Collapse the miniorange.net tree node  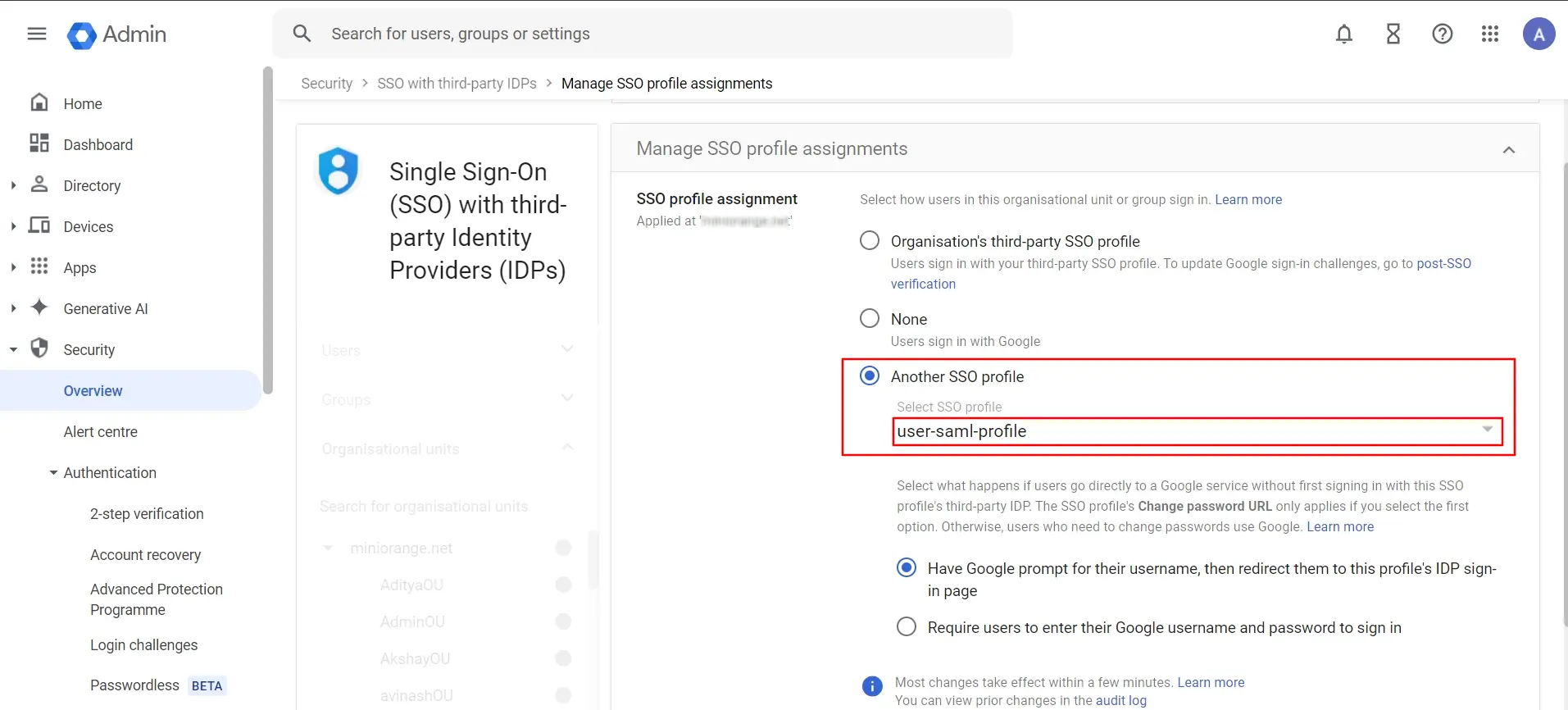[328, 548]
